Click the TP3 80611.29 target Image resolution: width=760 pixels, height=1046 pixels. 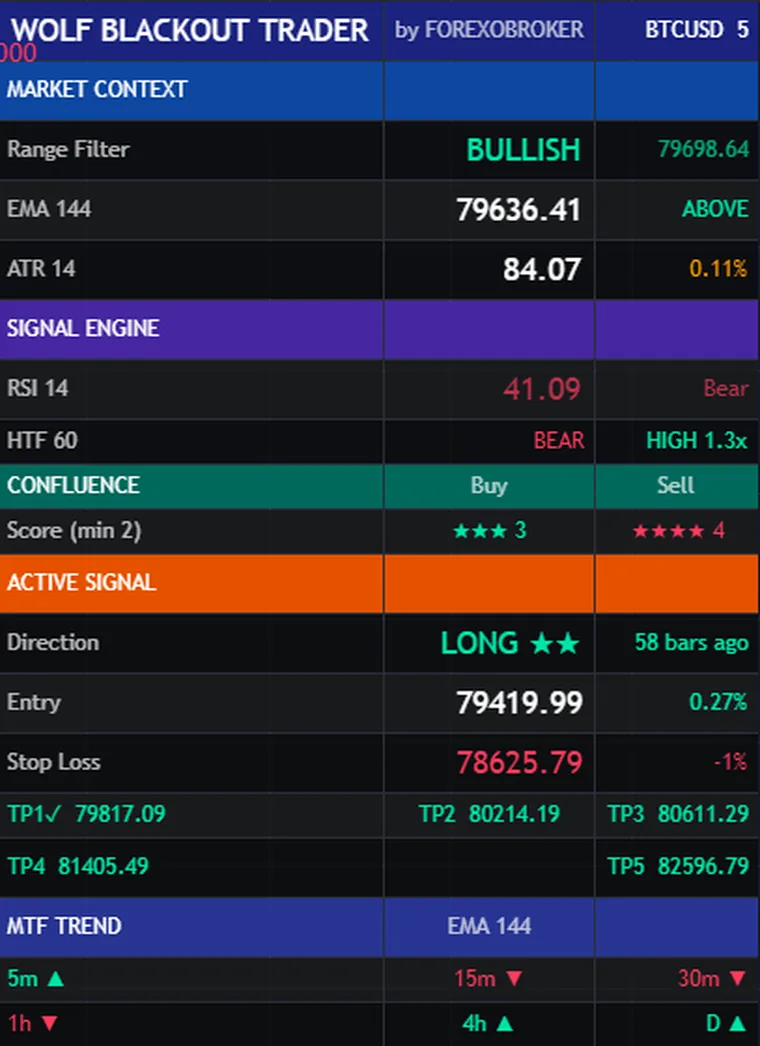678,814
